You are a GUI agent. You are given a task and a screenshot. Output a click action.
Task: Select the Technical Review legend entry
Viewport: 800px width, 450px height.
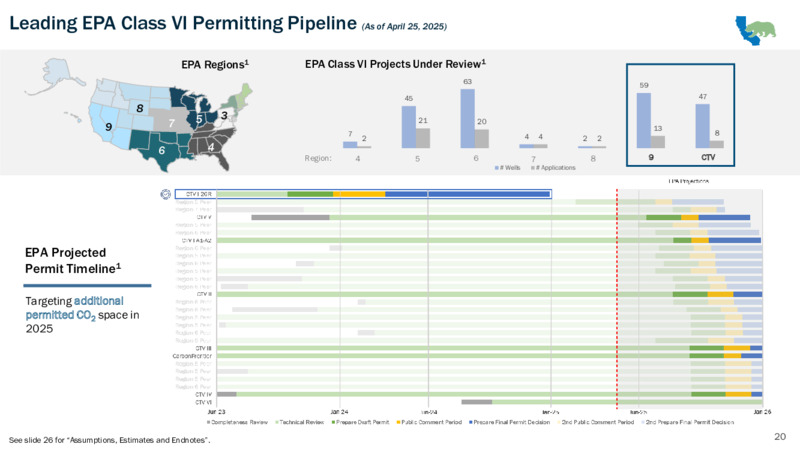[x=299, y=422]
